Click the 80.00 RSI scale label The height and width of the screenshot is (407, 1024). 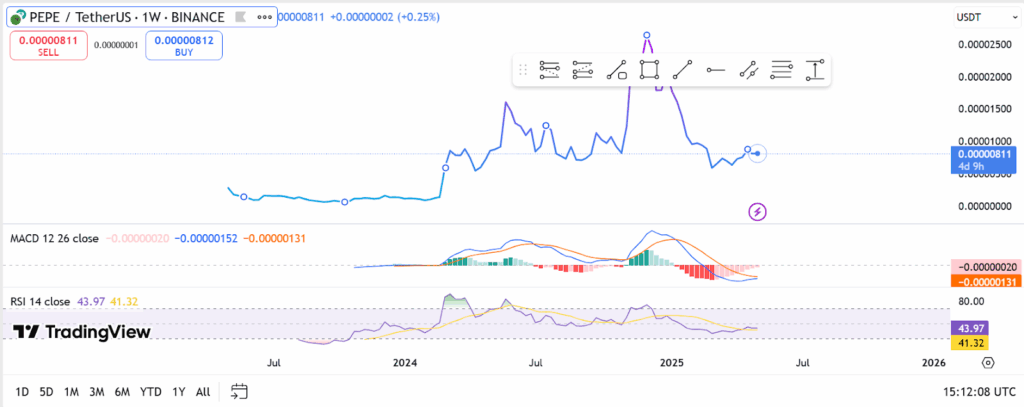pos(972,301)
